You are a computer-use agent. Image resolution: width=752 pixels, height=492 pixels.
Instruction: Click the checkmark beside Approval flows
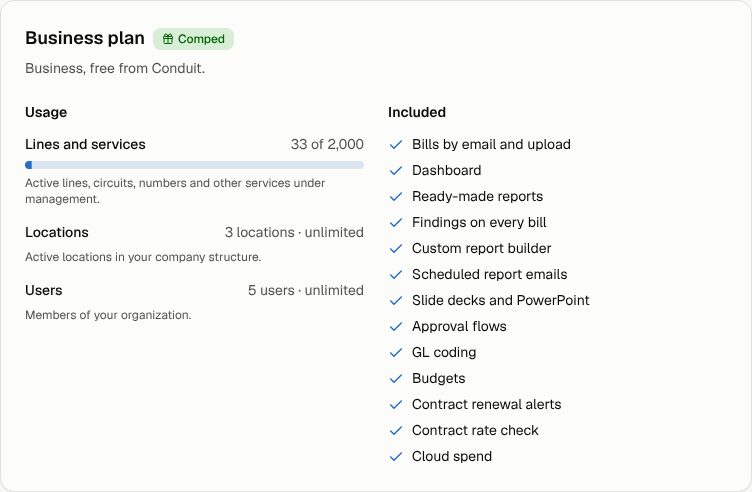click(396, 327)
